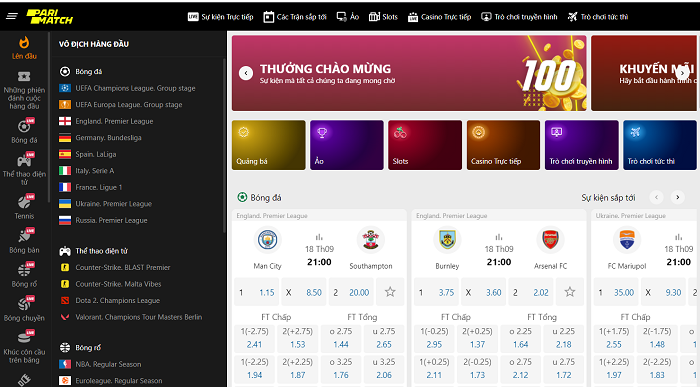Click the Thể thao điện tử list heading

(94, 251)
